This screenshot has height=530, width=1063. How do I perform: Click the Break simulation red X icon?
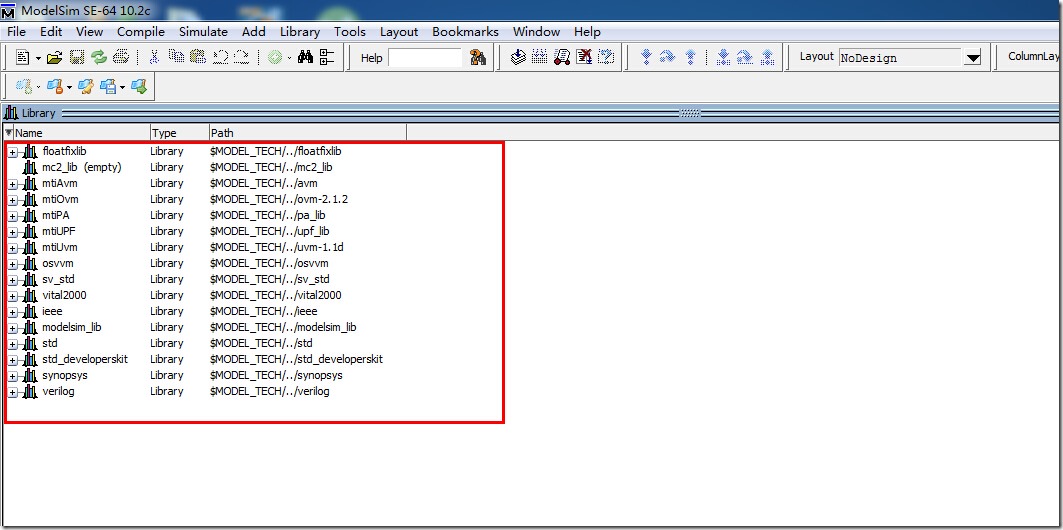[x=585, y=58]
